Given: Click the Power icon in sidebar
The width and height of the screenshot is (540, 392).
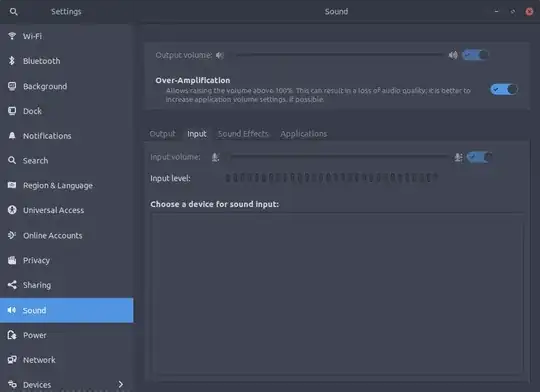Looking at the screenshot, I should click(x=12, y=335).
